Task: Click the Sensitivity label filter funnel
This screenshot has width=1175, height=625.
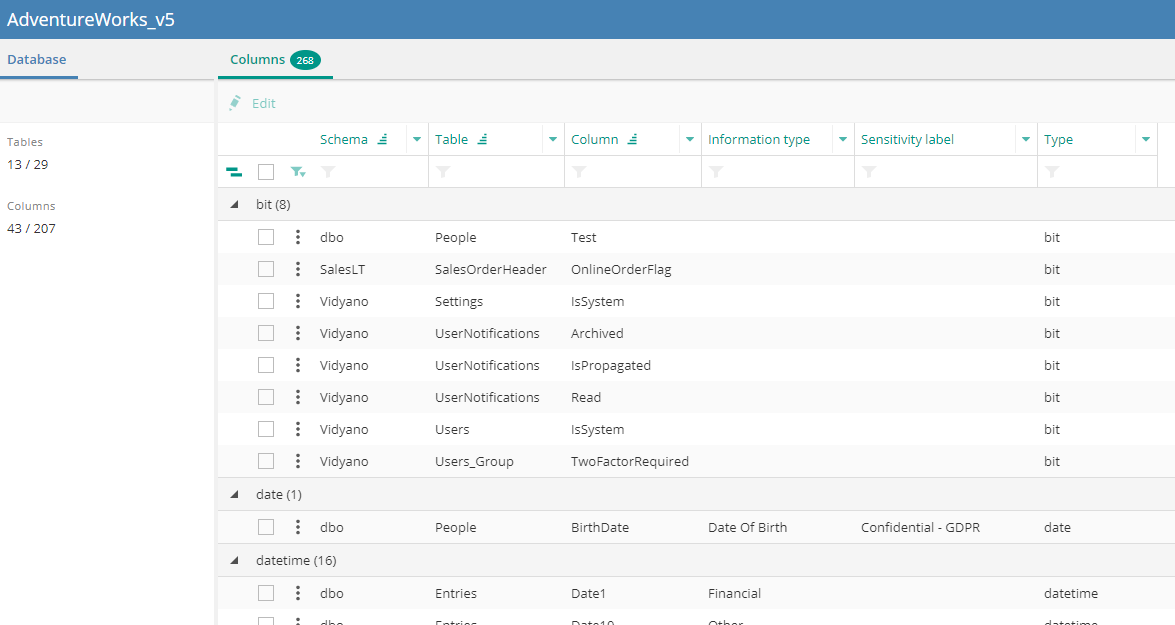Action: click(869, 172)
